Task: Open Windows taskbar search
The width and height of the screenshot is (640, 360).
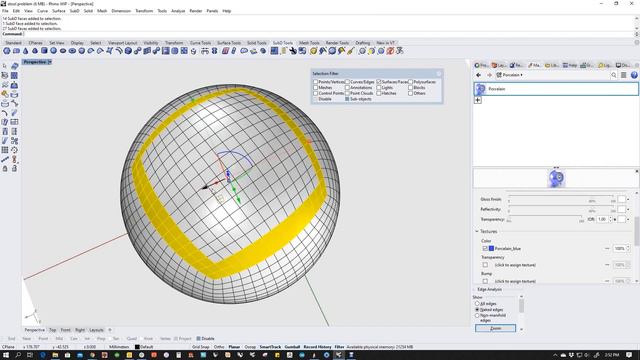Action: point(18,355)
